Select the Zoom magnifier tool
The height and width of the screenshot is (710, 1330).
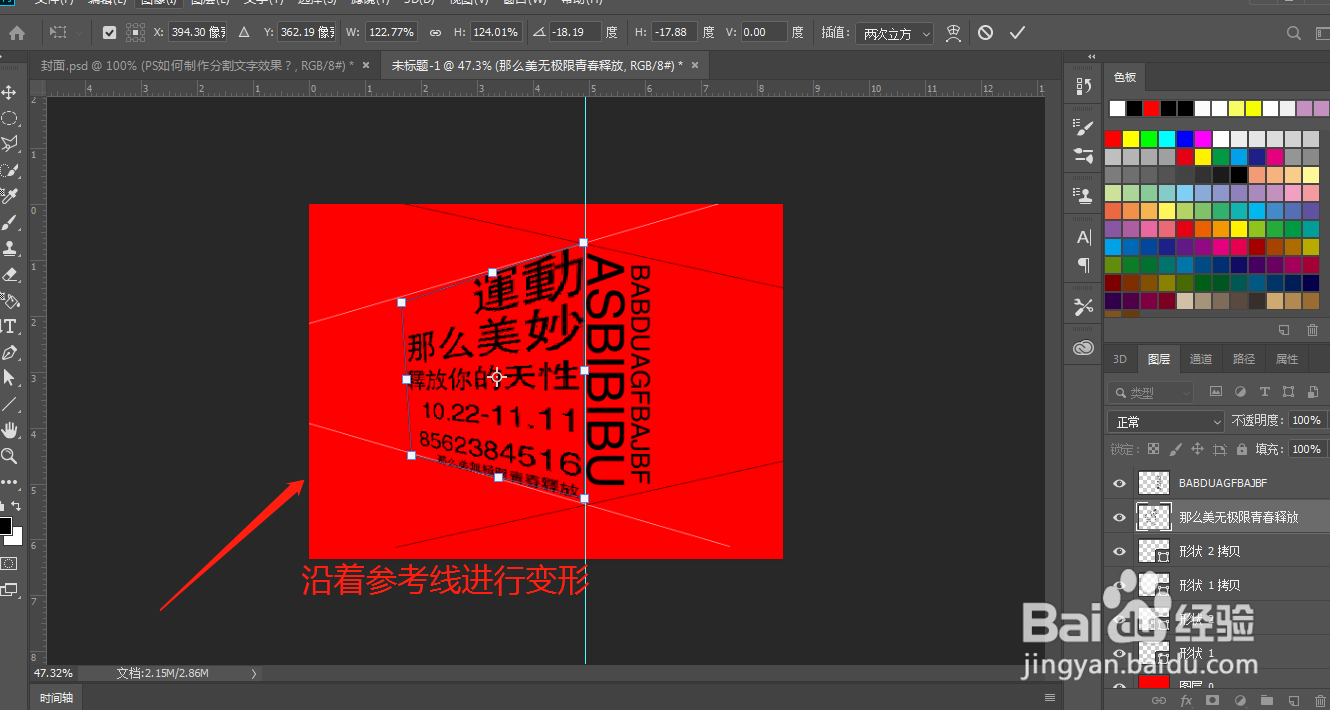[x=9, y=456]
